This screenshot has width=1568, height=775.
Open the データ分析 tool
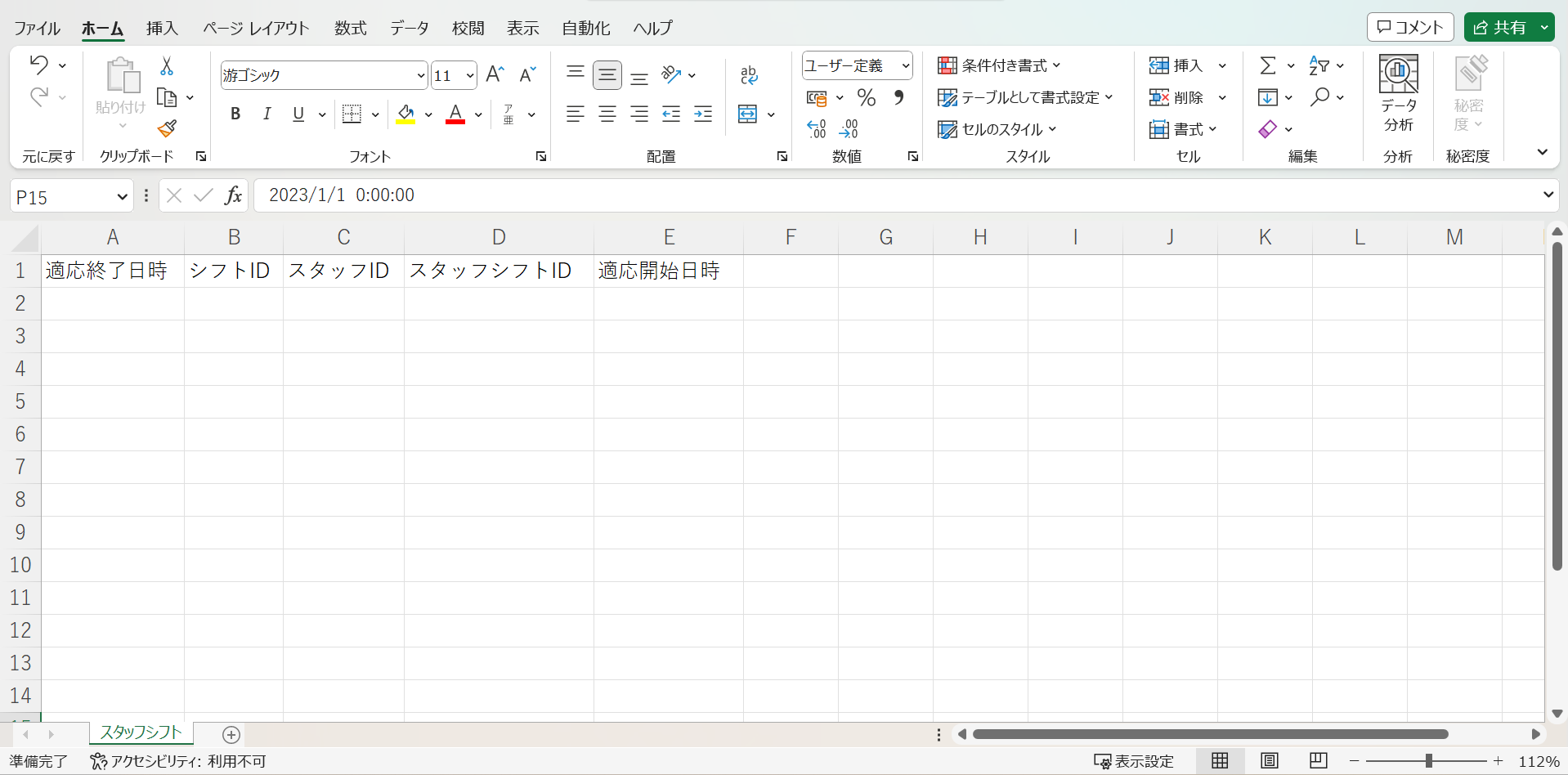1398,94
